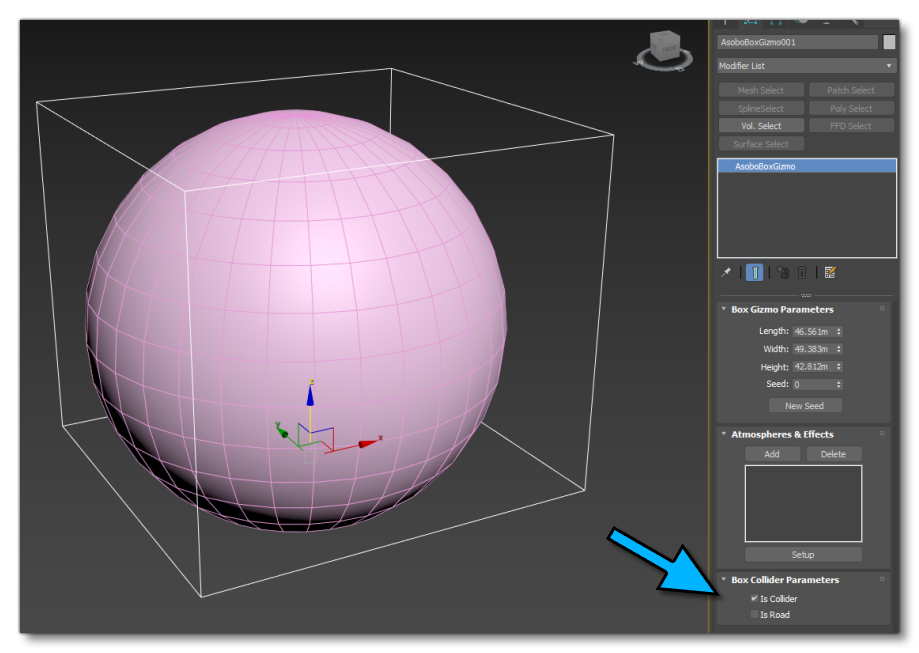919x653 pixels.
Task: Click Make Unique icon below modifier stack
Action: click(782, 272)
